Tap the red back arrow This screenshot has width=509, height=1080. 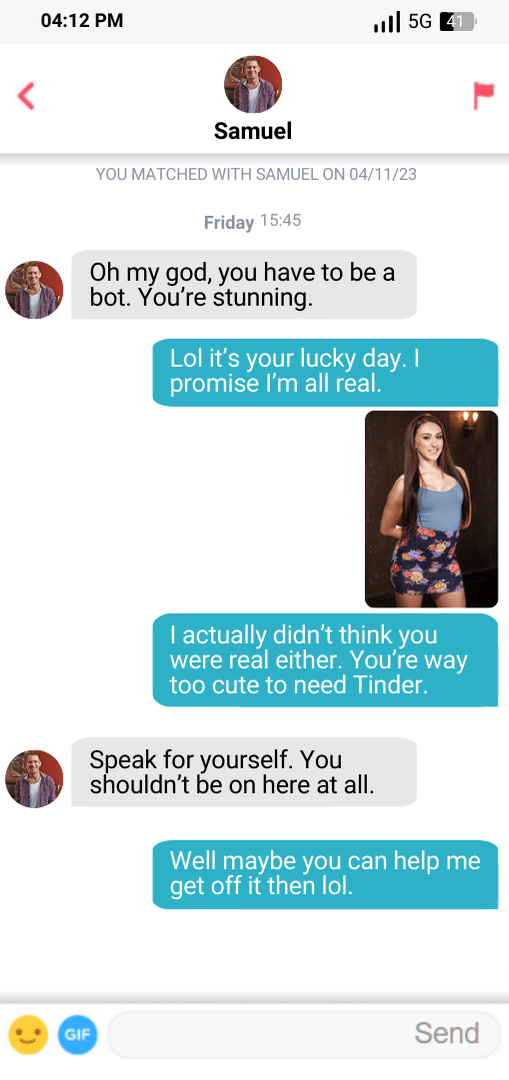coord(25,96)
